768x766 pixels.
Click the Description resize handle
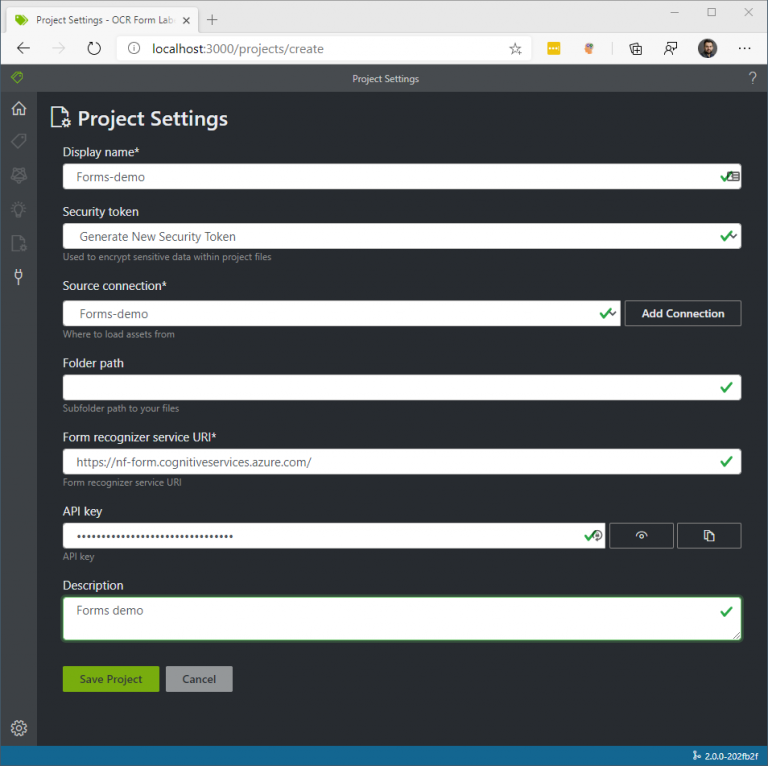tap(736, 635)
